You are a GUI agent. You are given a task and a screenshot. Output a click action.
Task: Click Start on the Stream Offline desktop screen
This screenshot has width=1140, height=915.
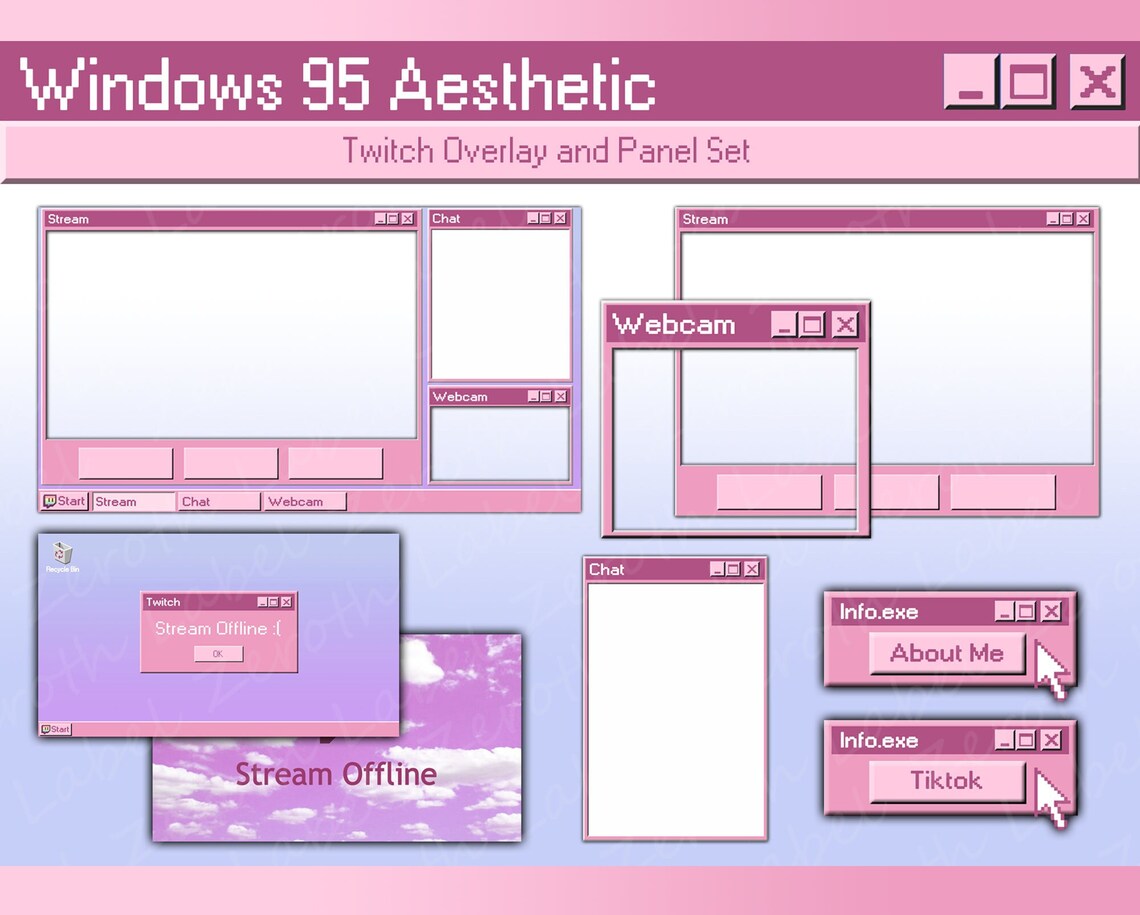pos(55,729)
